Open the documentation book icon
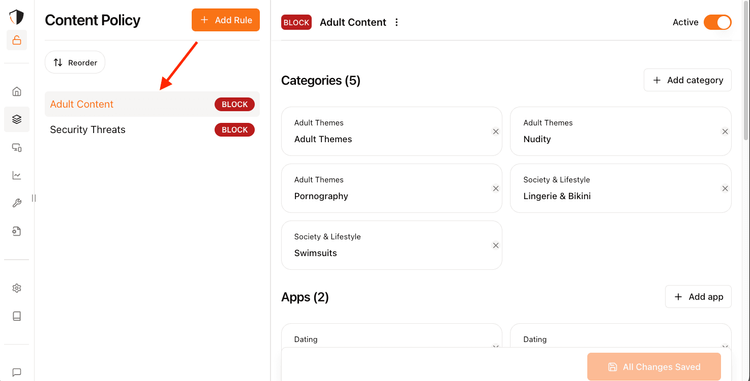750x381 pixels. click(x=17, y=316)
